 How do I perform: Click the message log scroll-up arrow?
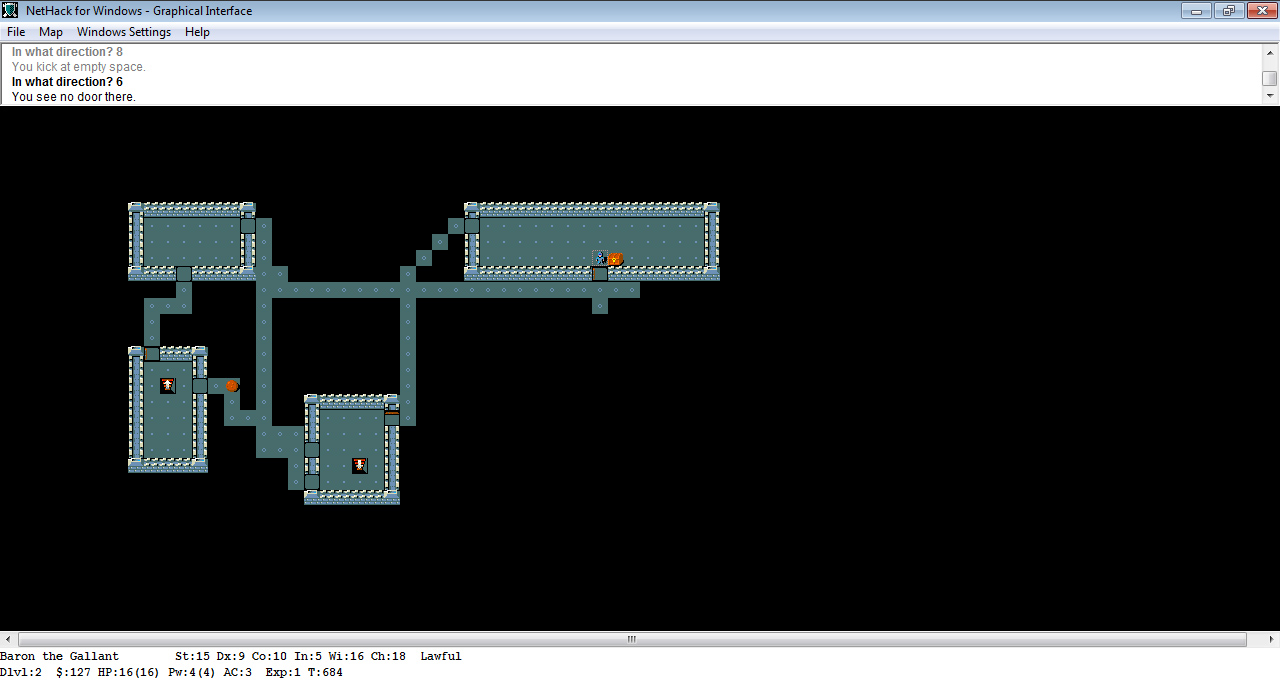(x=1270, y=51)
